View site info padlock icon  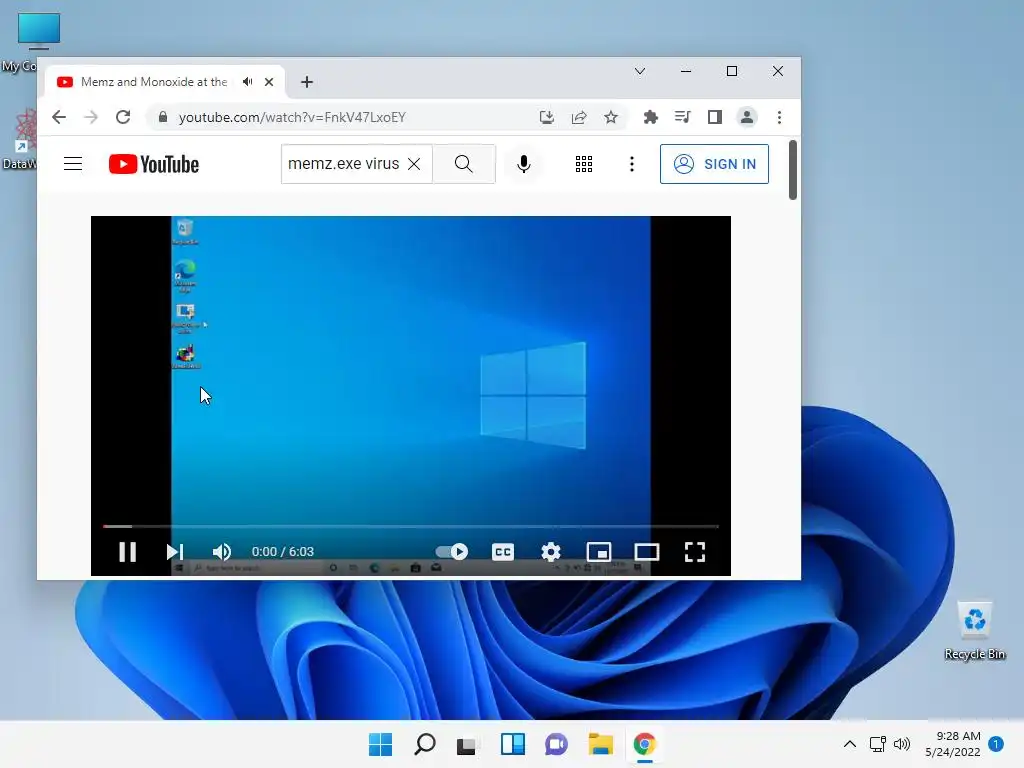tap(163, 117)
